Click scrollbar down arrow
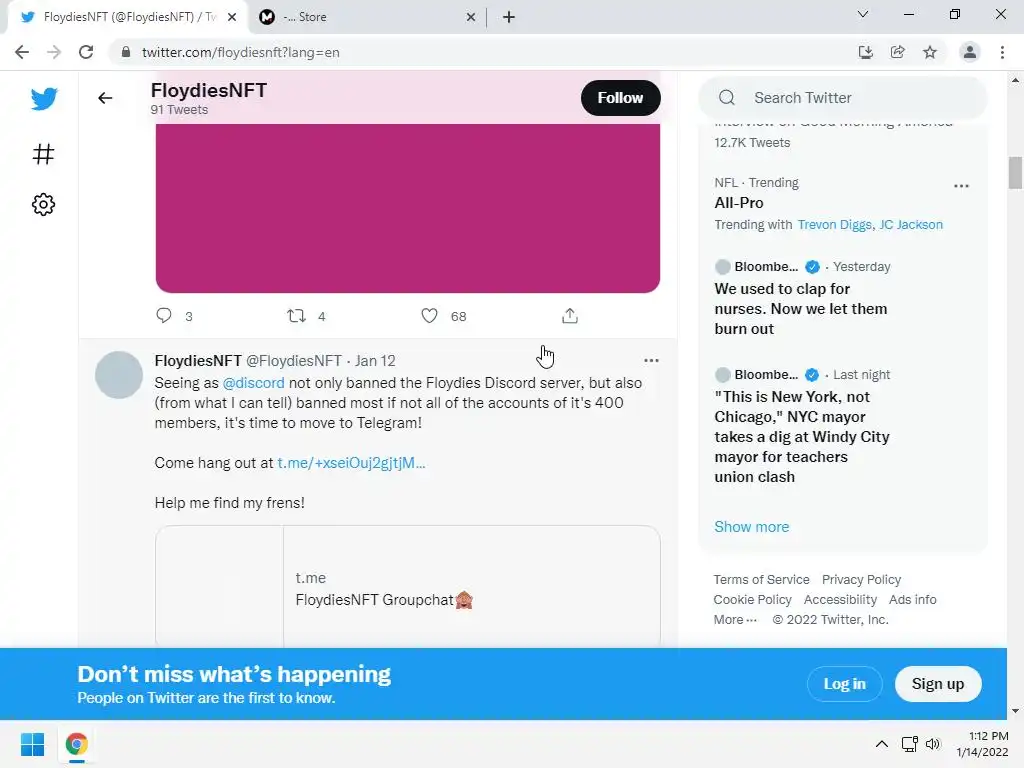 click(1015, 711)
